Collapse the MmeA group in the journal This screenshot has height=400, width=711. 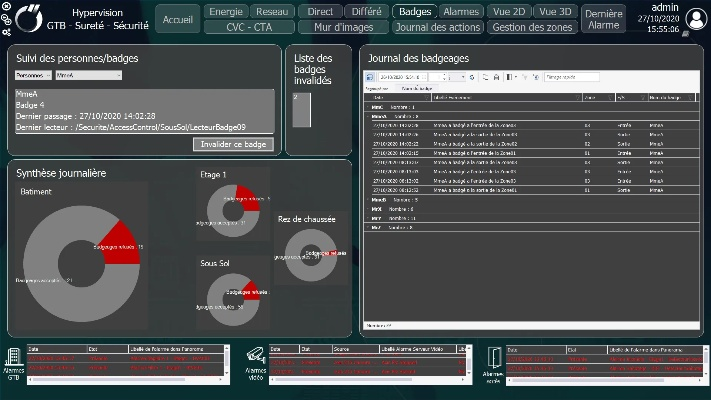(x=367, y=116)
